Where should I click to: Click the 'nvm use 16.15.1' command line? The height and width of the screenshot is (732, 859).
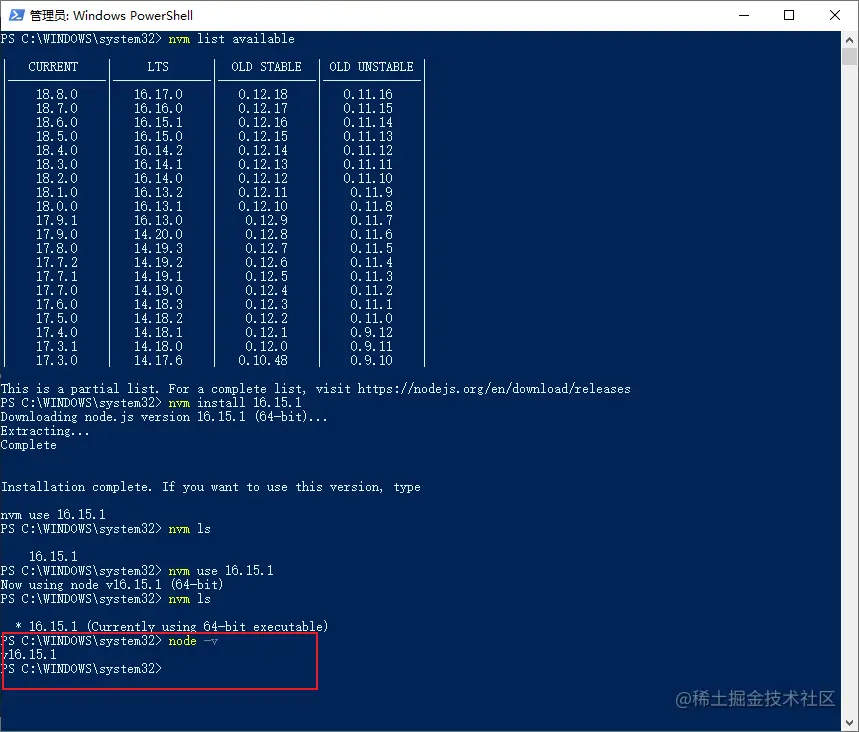click(221, 571)
